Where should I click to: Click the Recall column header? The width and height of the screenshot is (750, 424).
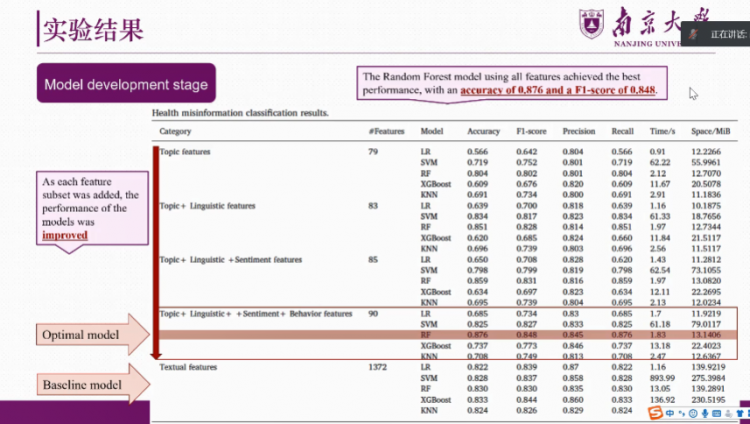tap(622, 131)
